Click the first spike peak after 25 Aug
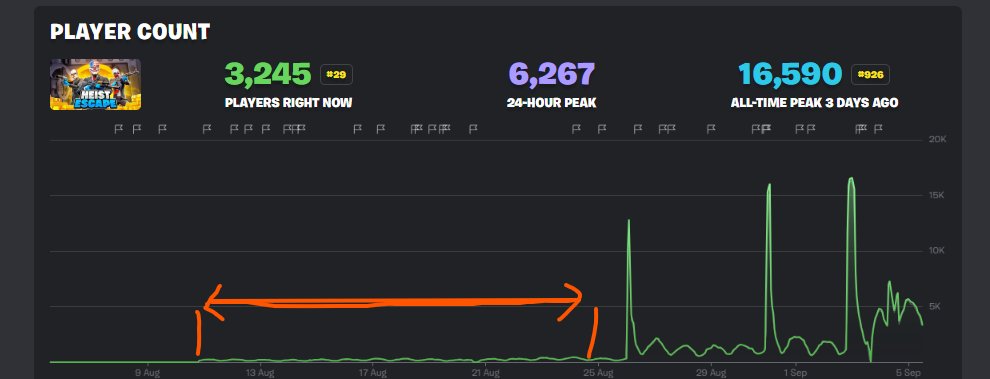 pos(629,220)
